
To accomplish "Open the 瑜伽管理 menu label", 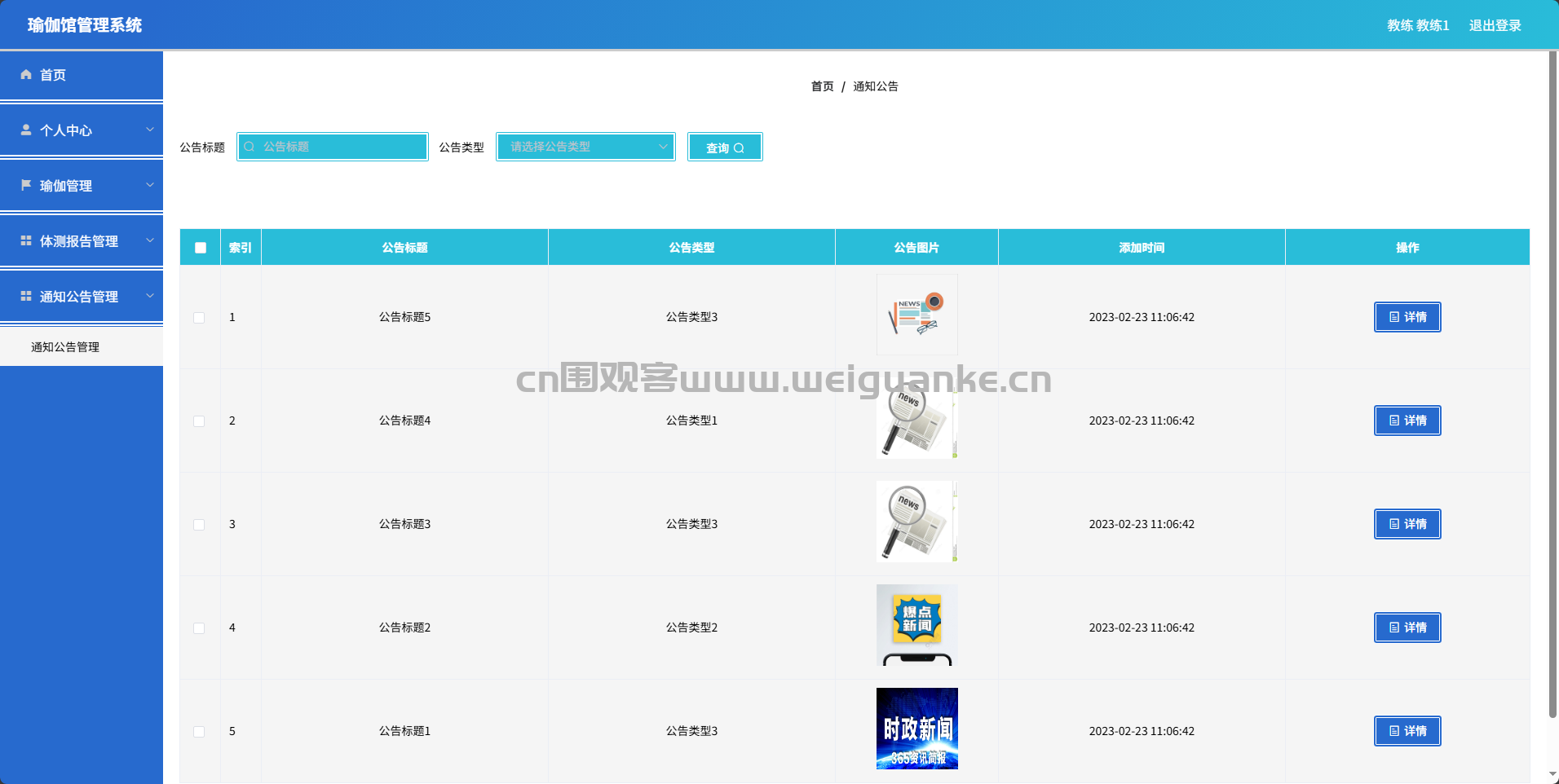I will (x=66, y=186).
